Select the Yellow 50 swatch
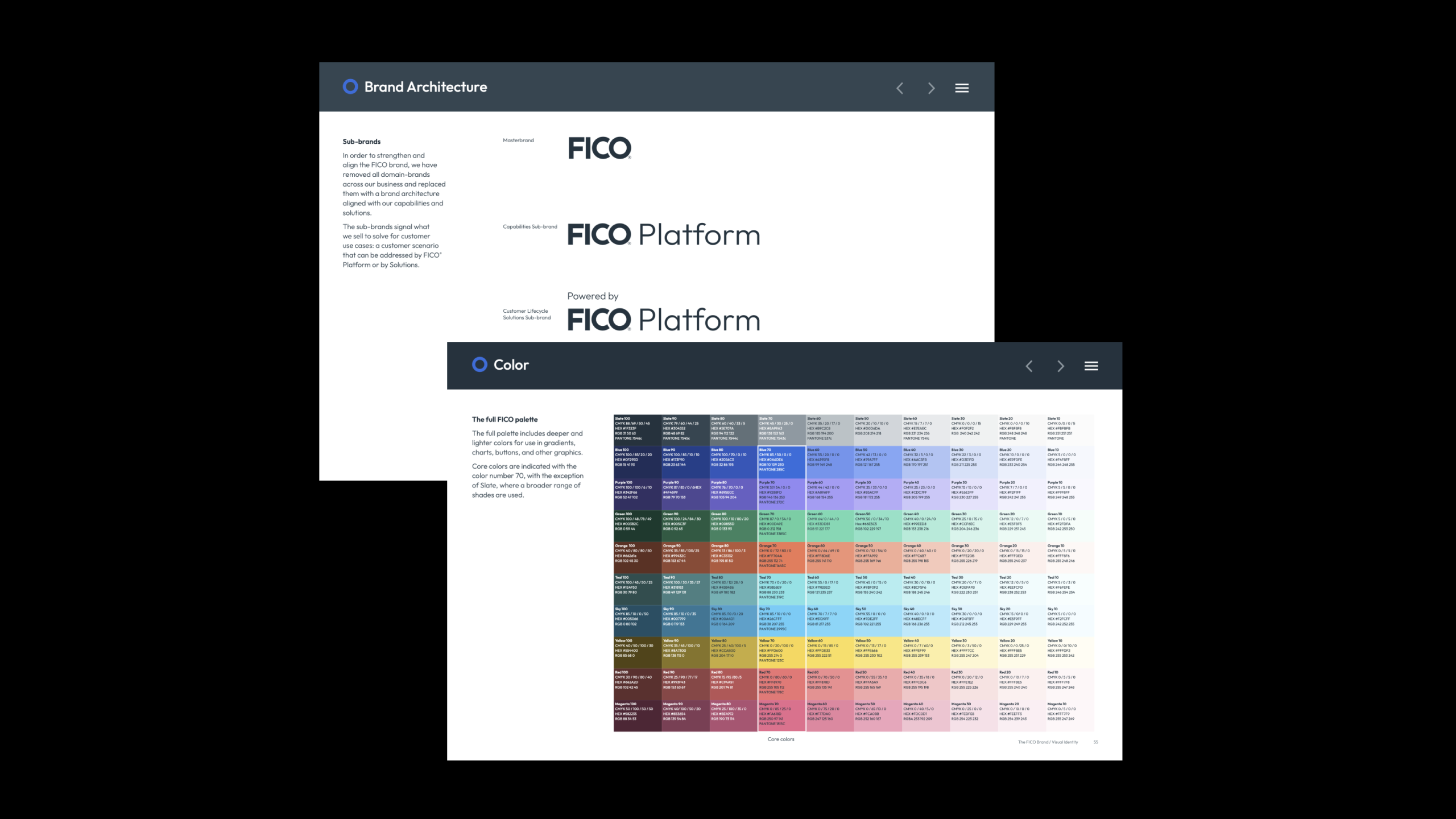 878,653
